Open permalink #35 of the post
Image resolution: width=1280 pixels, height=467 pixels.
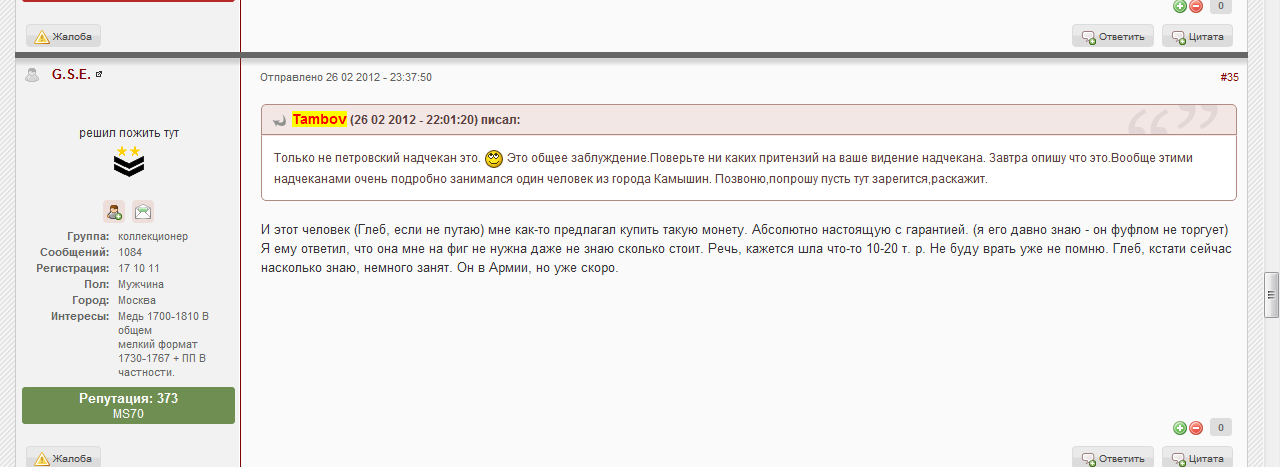coord(1229,77)
